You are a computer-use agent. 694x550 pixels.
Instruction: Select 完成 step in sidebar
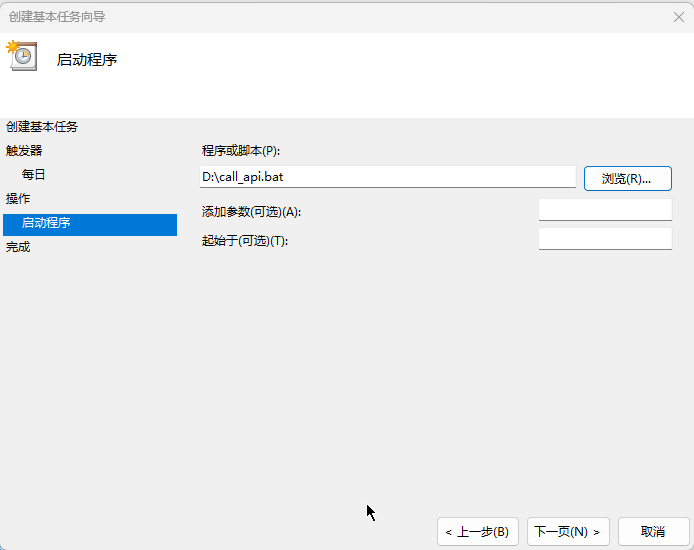click(x=18, y=247)
